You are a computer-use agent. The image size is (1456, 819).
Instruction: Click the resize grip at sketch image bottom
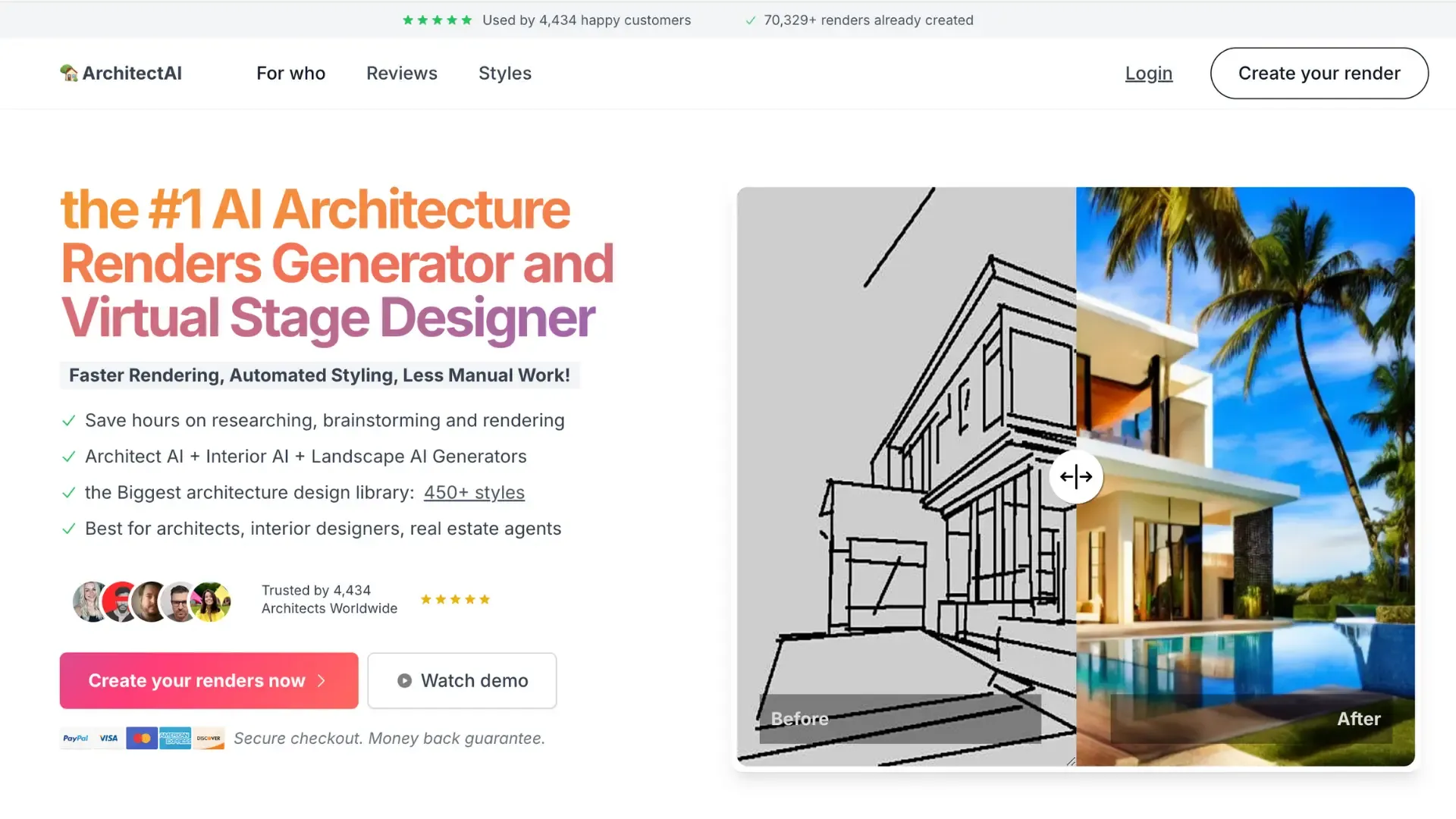(1071, 761)
